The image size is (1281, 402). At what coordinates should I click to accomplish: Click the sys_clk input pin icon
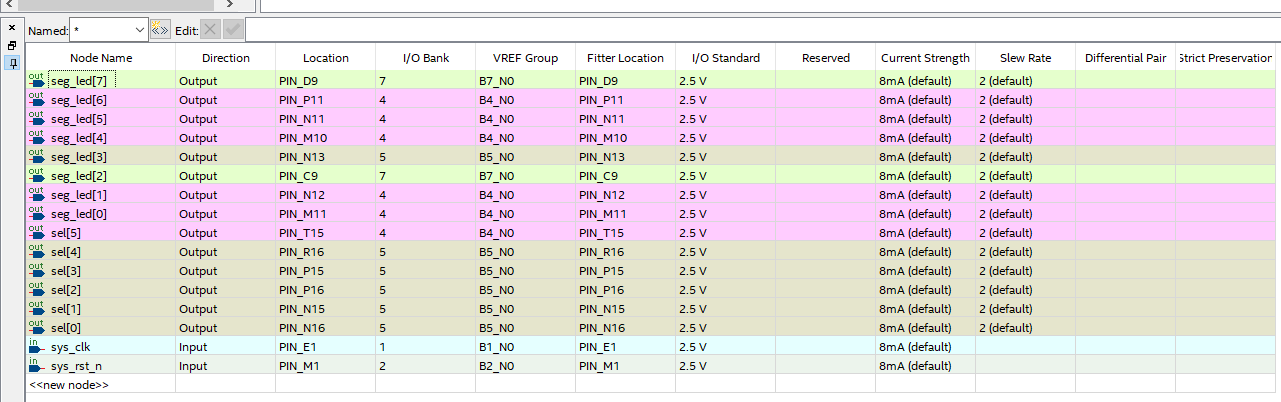(37, 347)
